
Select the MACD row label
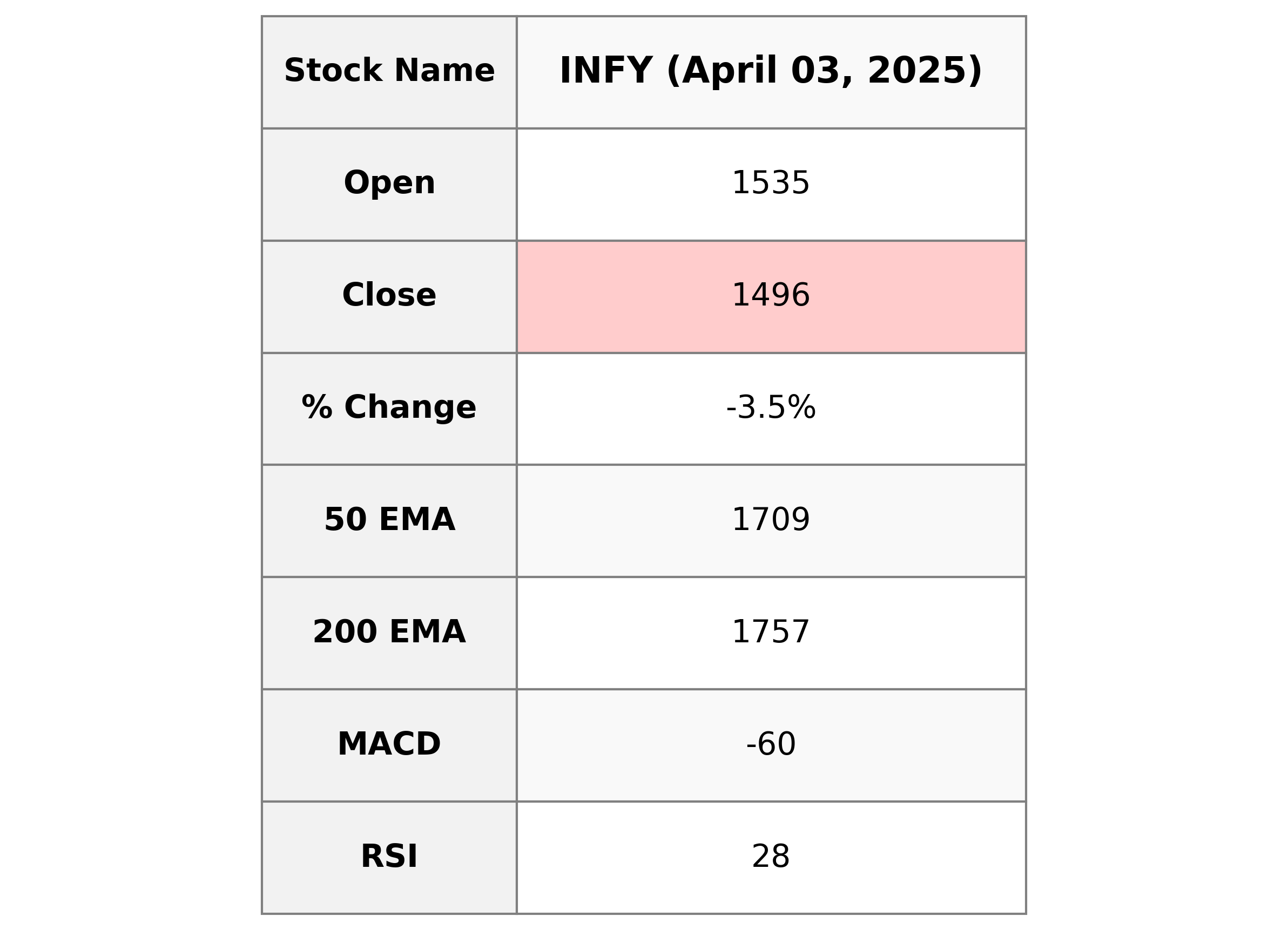click(x=389, y=744)
